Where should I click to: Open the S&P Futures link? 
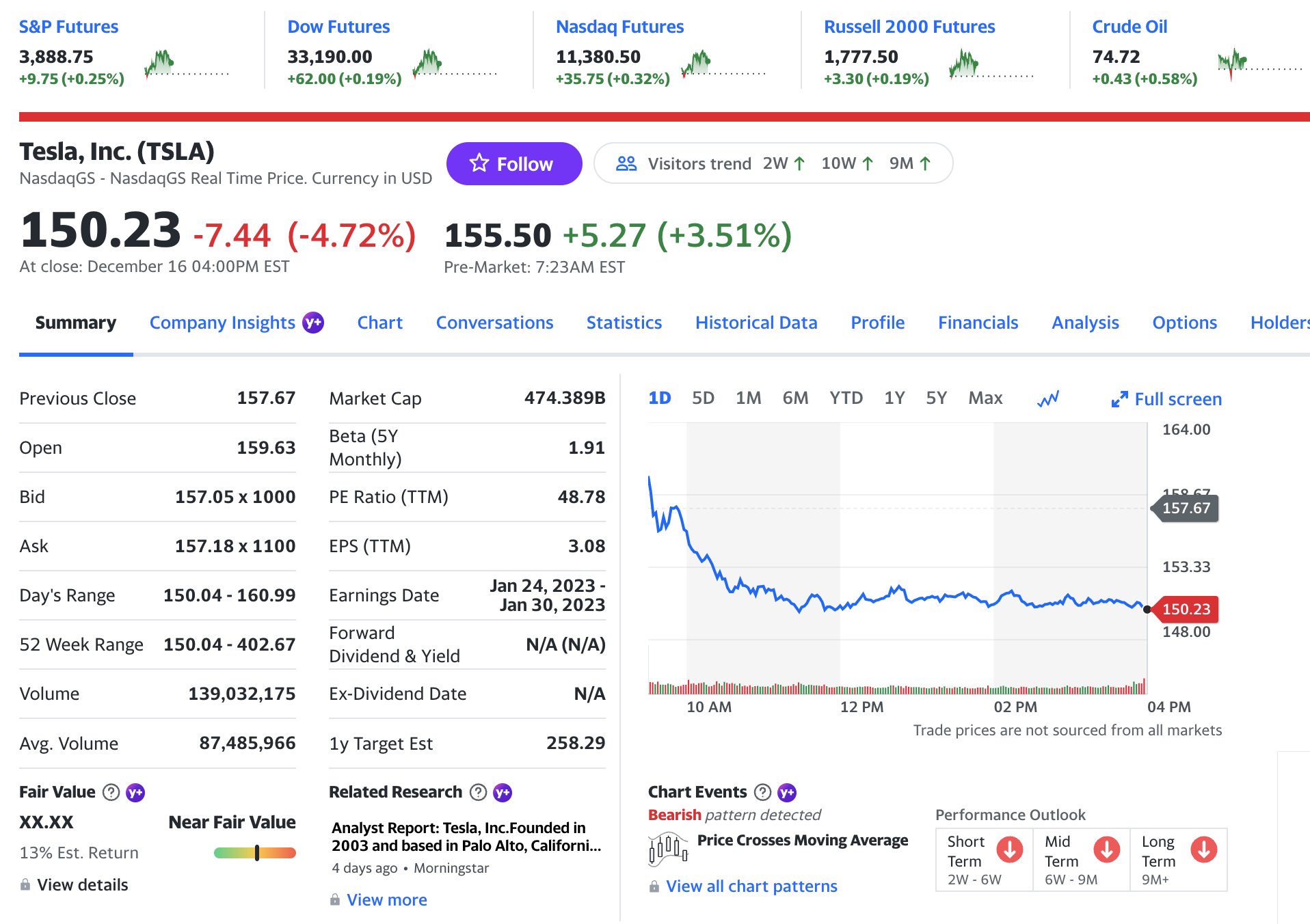pos(68,27)
